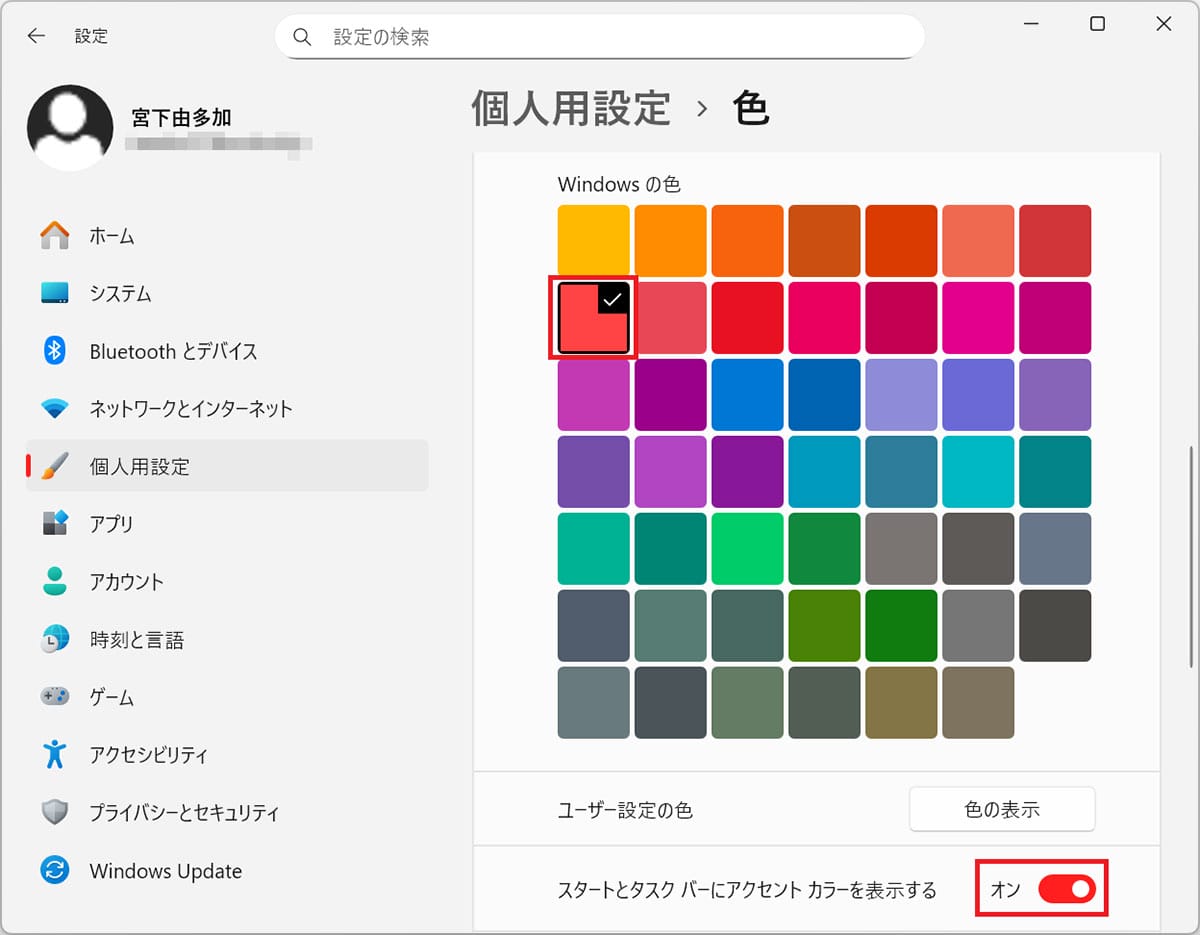The image size is (1200, 935).
Task: Click the 設定の検索 search field
Action: point(600,36)
